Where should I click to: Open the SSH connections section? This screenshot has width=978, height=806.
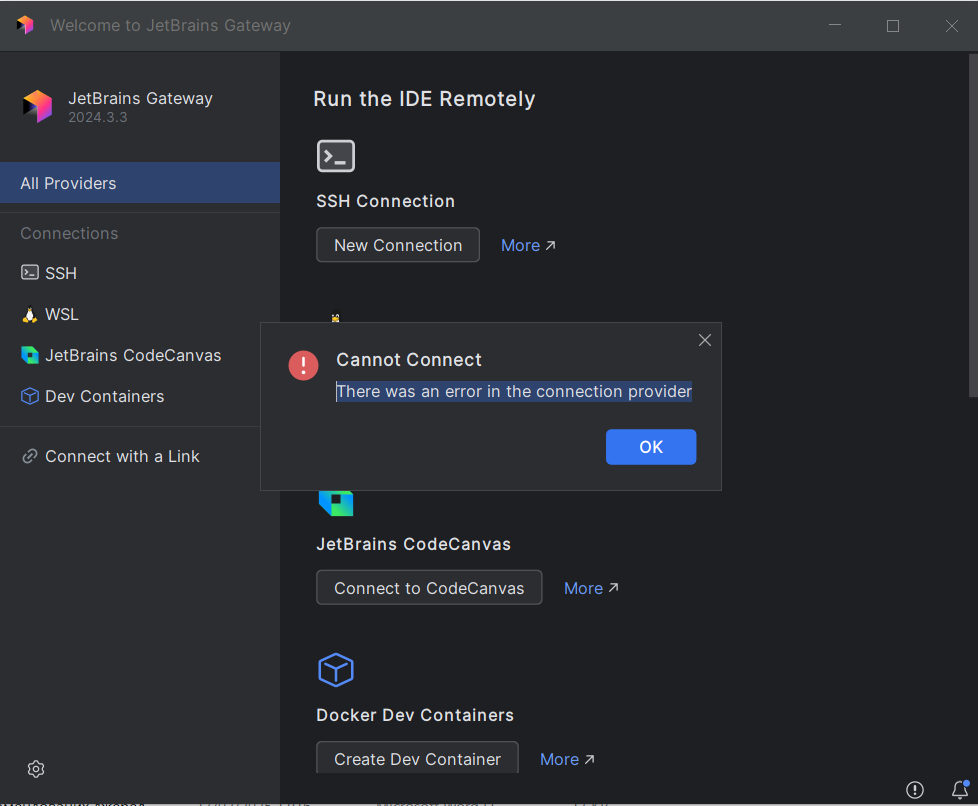(x=60, y=273)
